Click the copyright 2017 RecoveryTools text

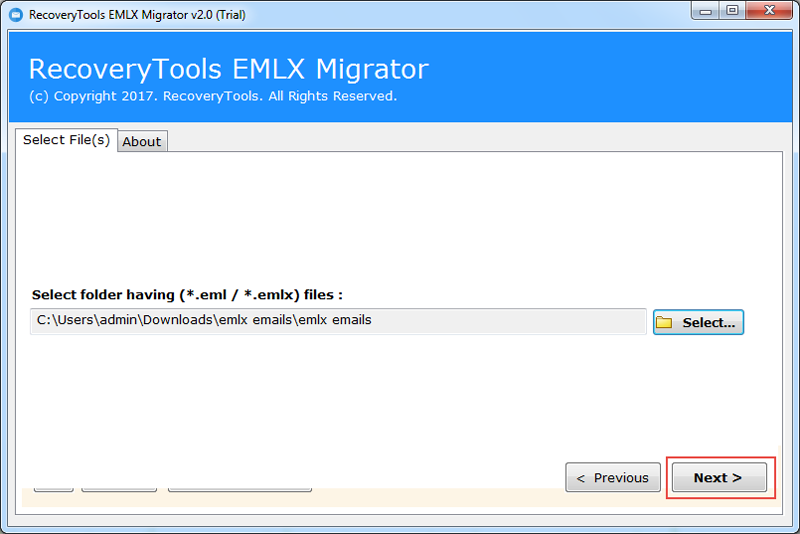point(213,96)
